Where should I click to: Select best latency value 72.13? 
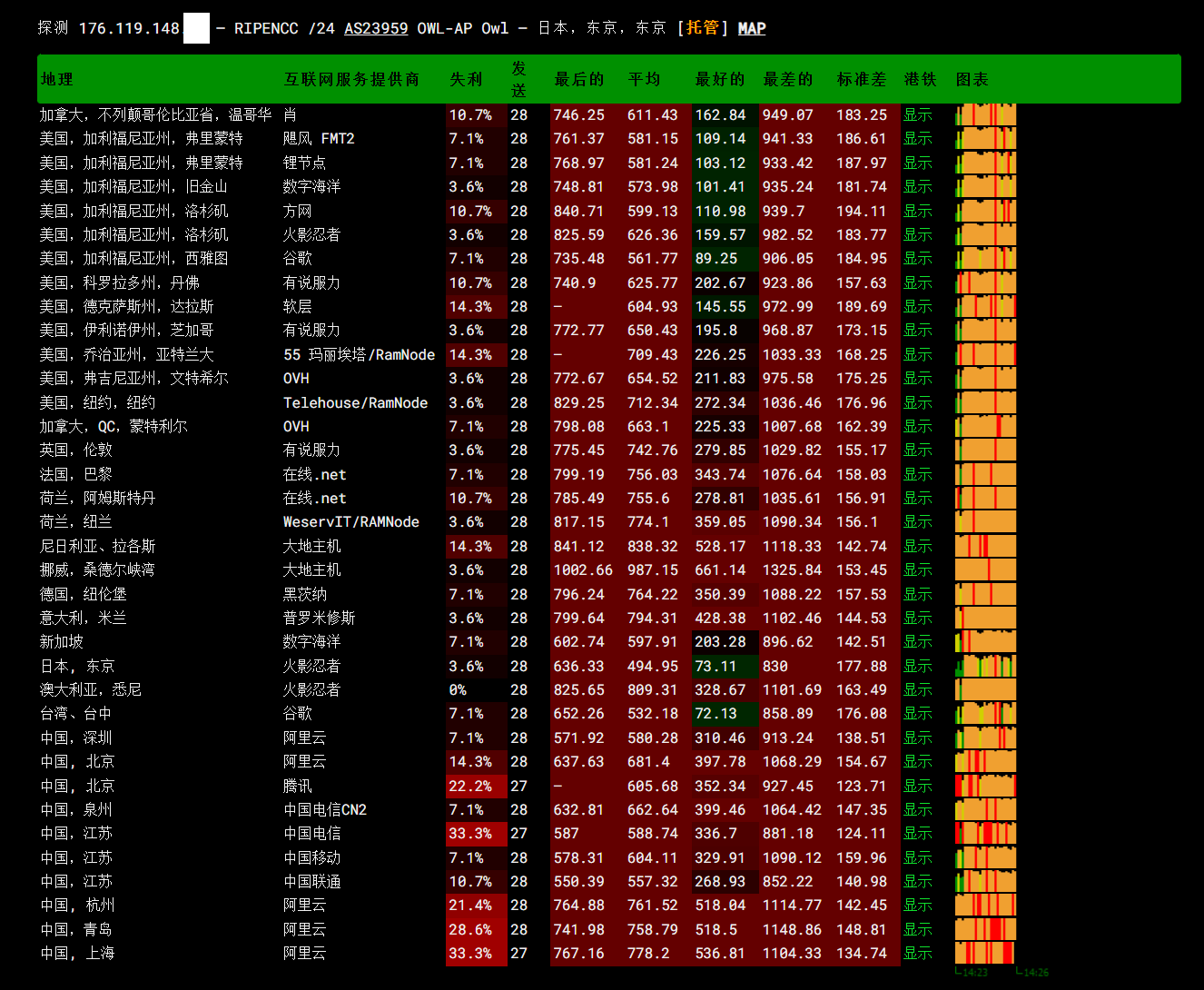tap(725, 713)
